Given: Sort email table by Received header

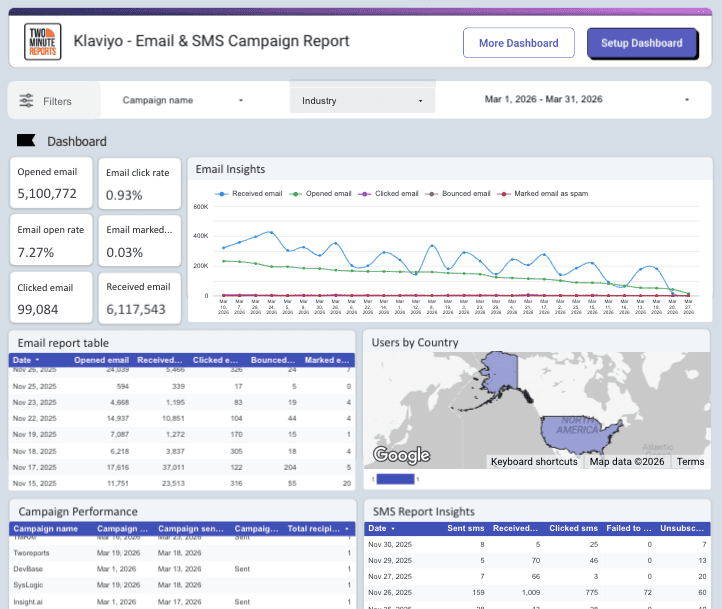Looking at the screenshot, I should click(159, 360).
